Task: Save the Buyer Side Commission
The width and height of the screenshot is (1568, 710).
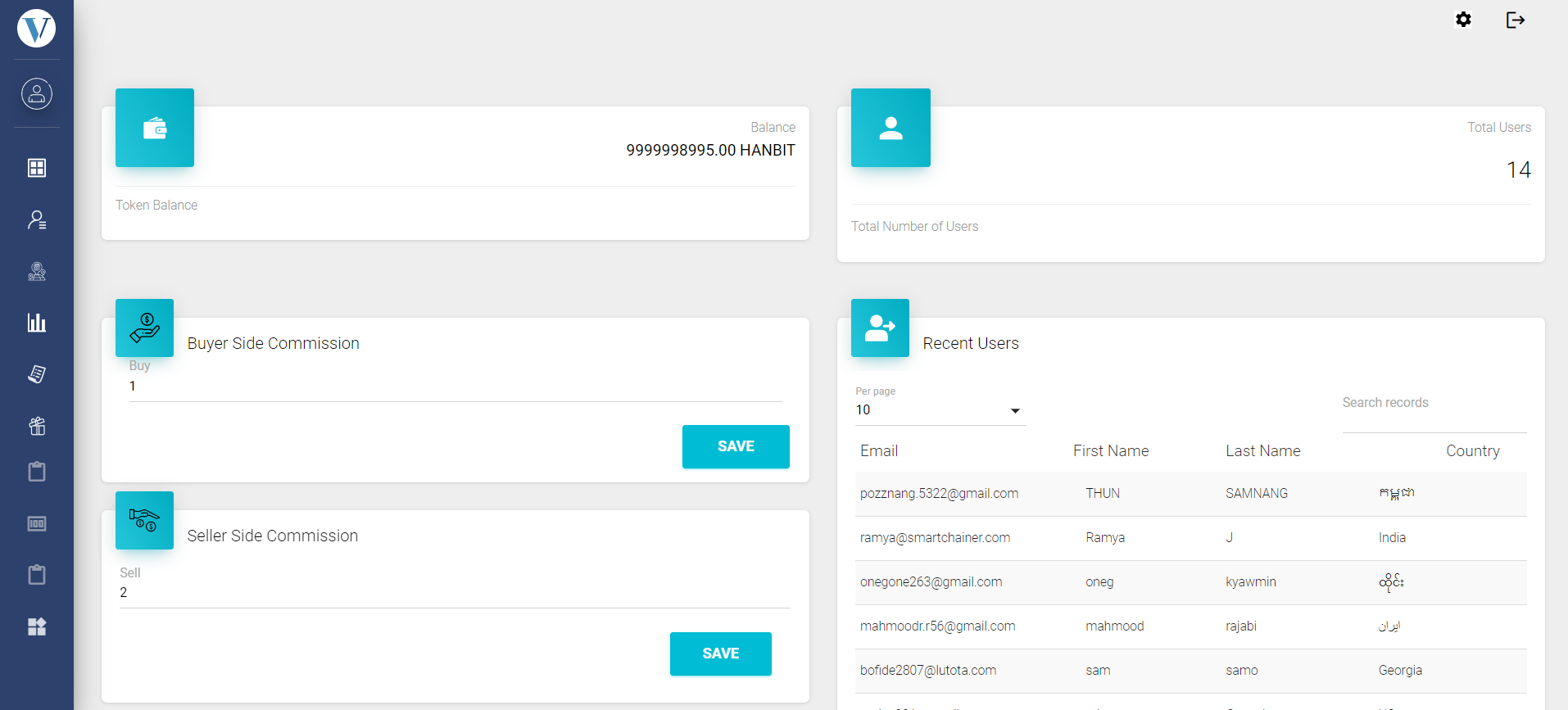Action: pos(735,446)
